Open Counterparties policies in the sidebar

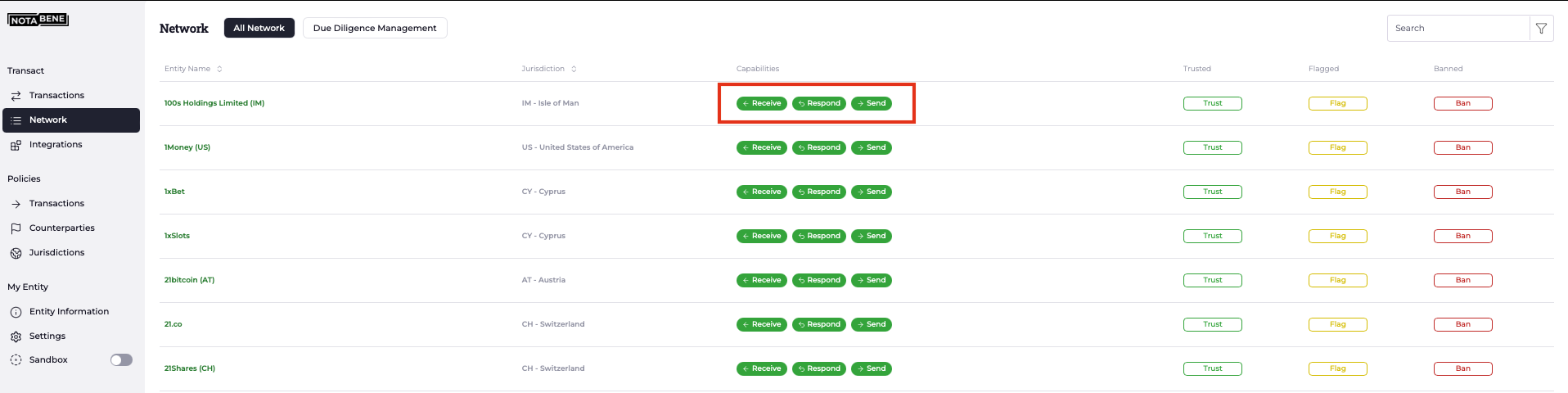point(62,228)
